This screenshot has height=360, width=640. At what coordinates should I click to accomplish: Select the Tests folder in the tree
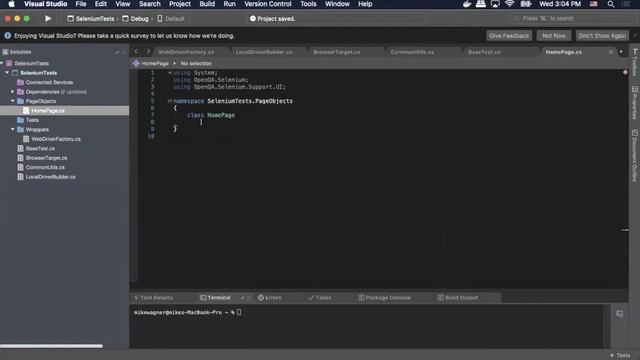[32, 120]
